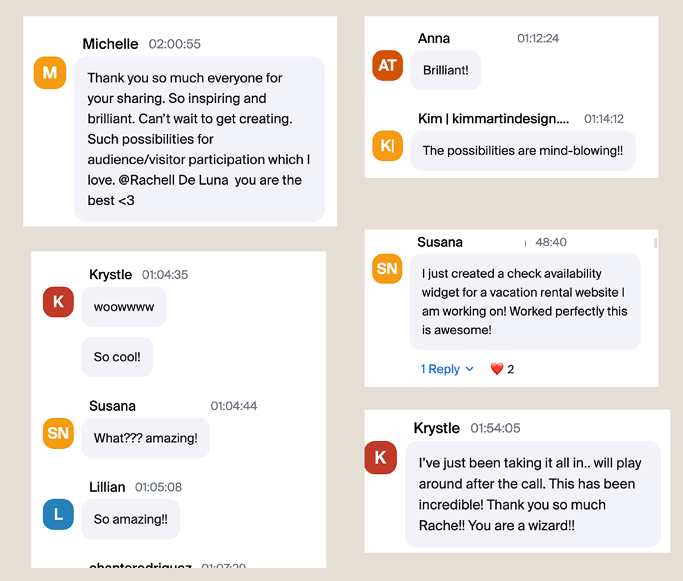683x581 pixels.
Task: Click the 01:54:05 timestamp on Krystle's message
Action: pyautogui.click(x=495, y=428)
